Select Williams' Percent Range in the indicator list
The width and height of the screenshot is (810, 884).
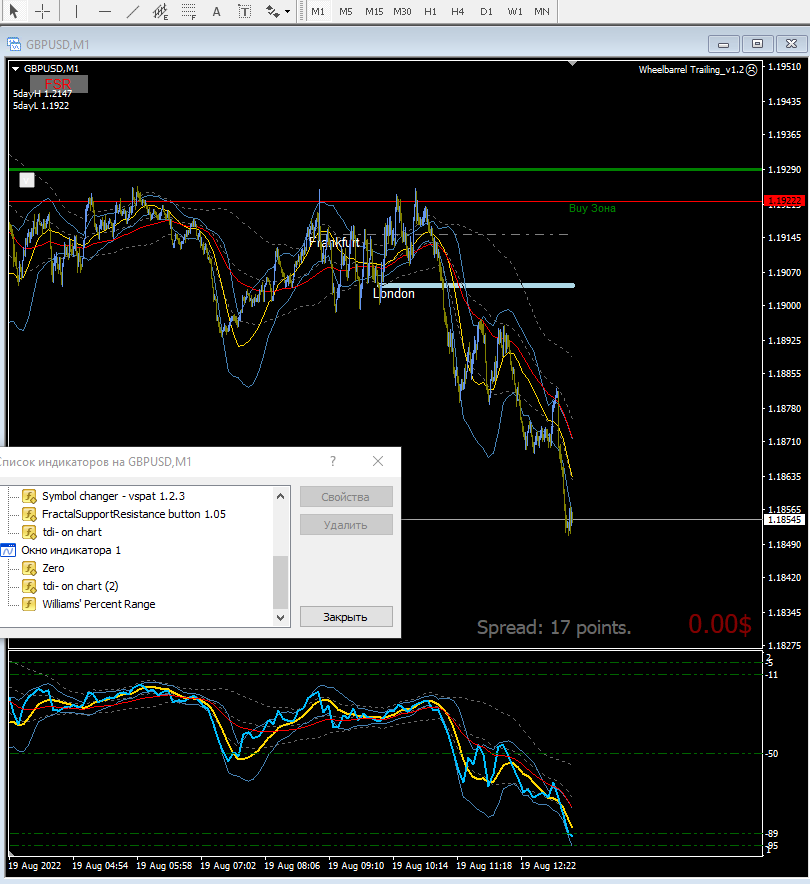pyautogui.click(x=98, y=604)
